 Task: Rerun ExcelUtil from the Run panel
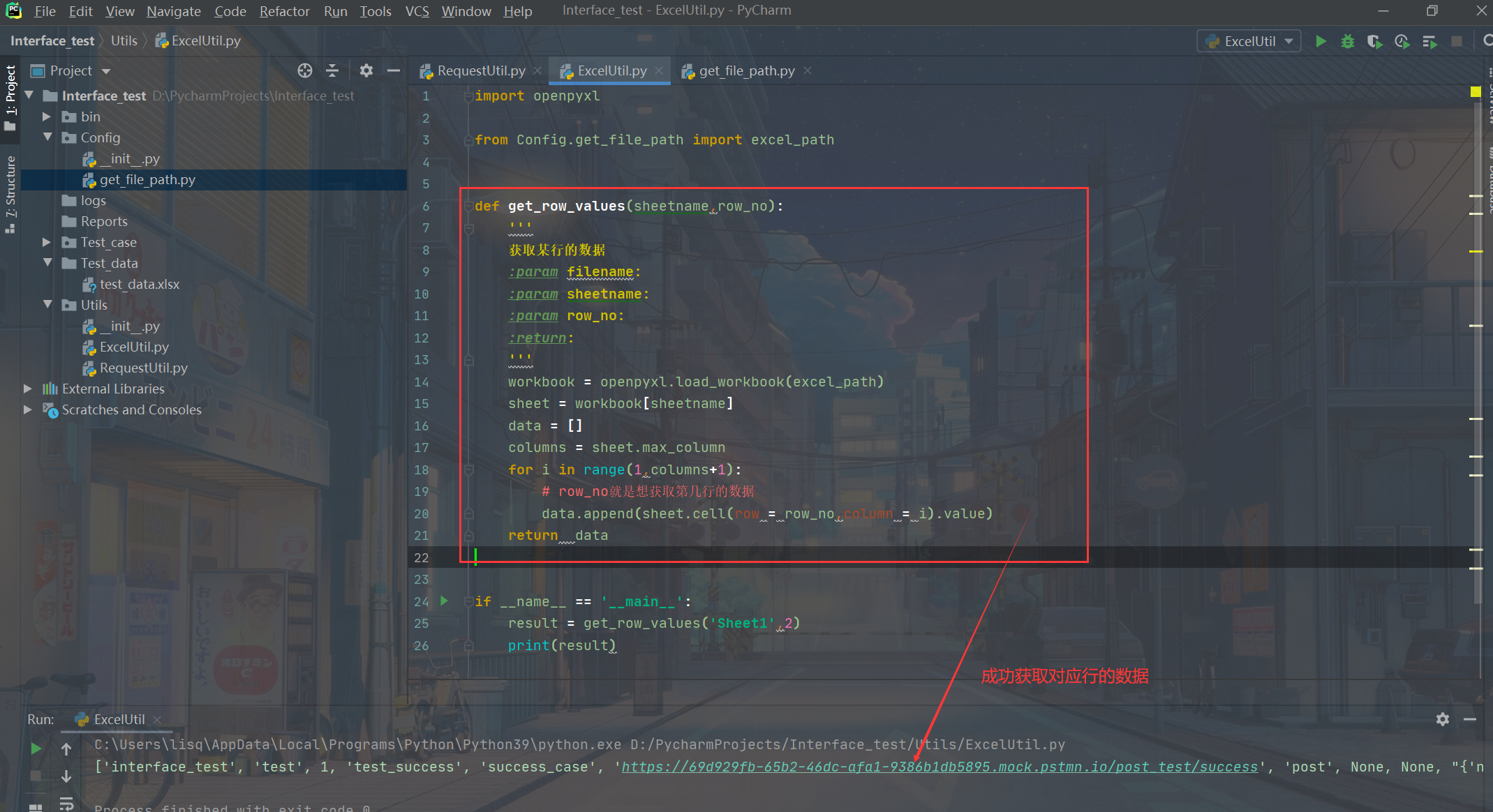click(x=36, y=749)
